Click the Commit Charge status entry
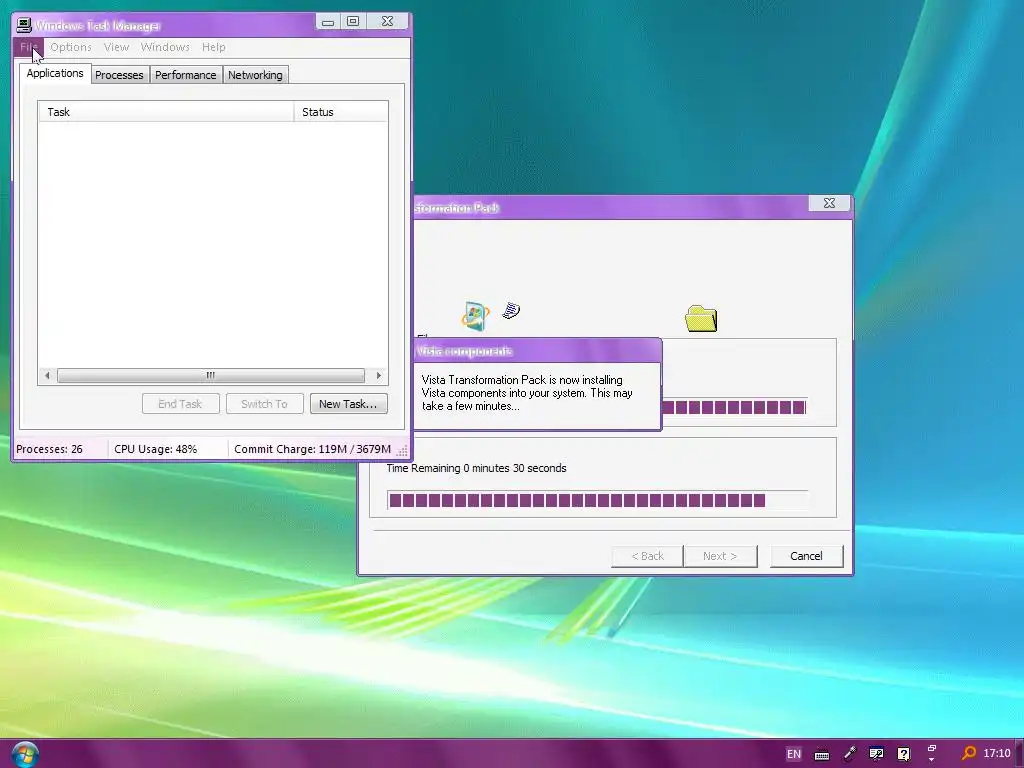Viewport: 1024px width, 768px height. coord(312,449)
